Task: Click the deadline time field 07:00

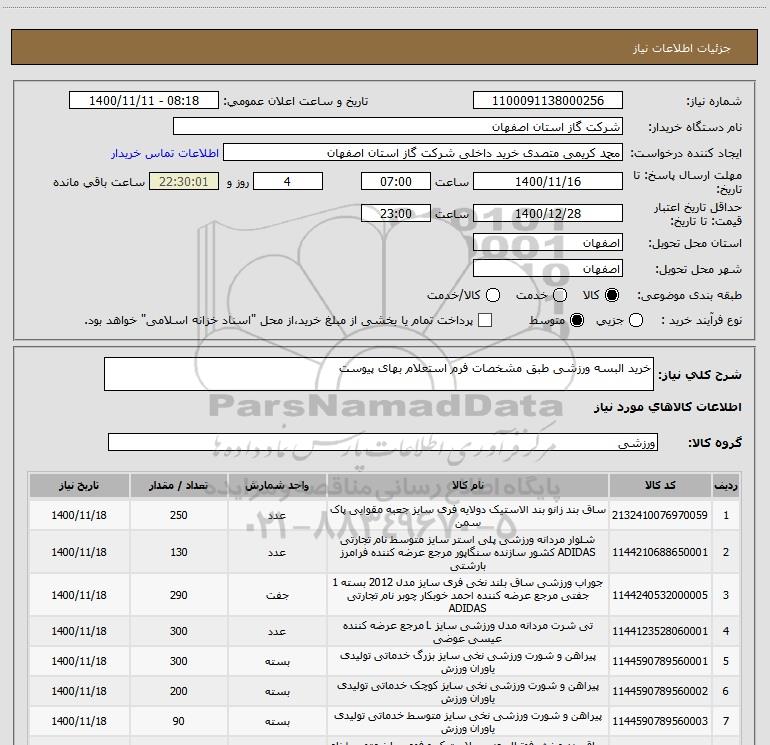Action: coord(396,181)
